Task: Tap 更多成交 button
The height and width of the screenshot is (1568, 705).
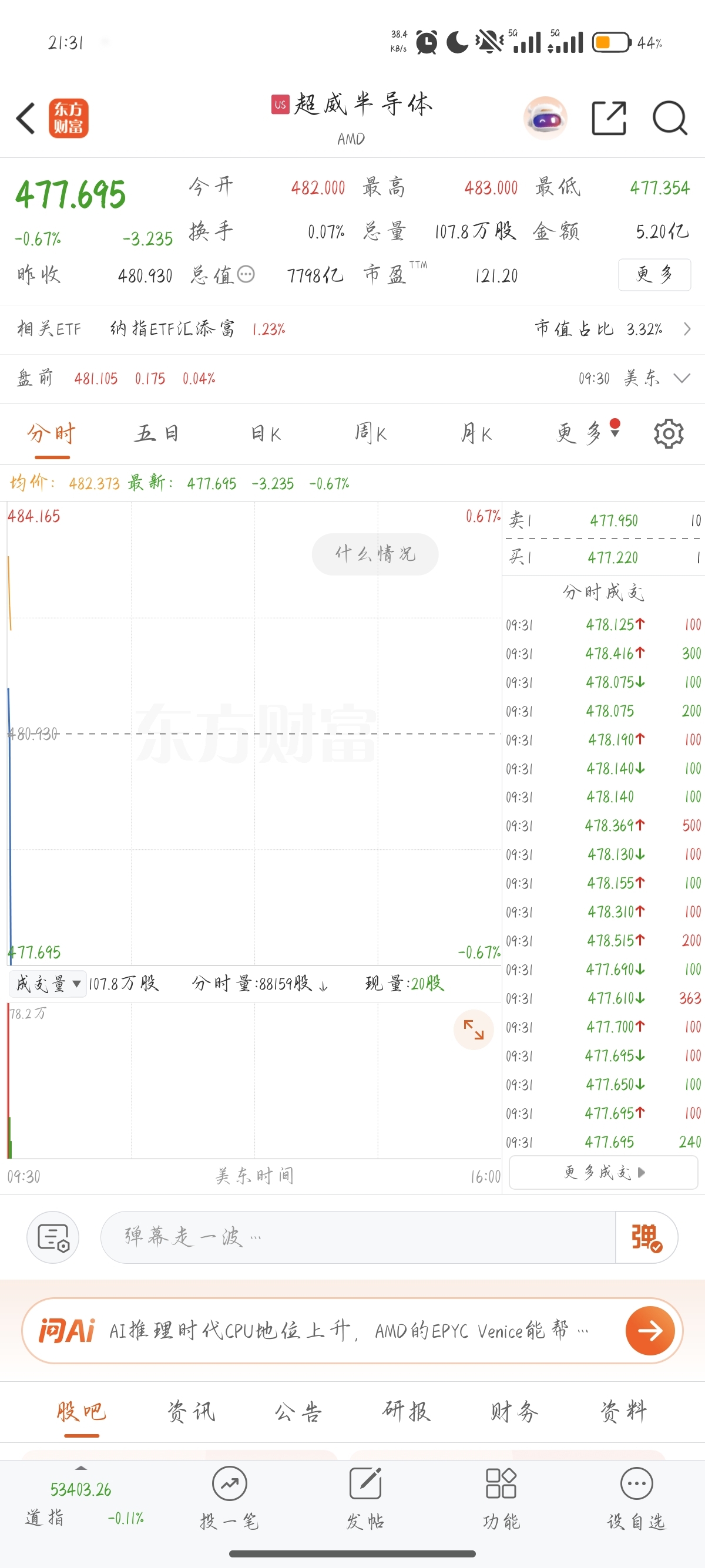Action: (x=603, y=1172)
